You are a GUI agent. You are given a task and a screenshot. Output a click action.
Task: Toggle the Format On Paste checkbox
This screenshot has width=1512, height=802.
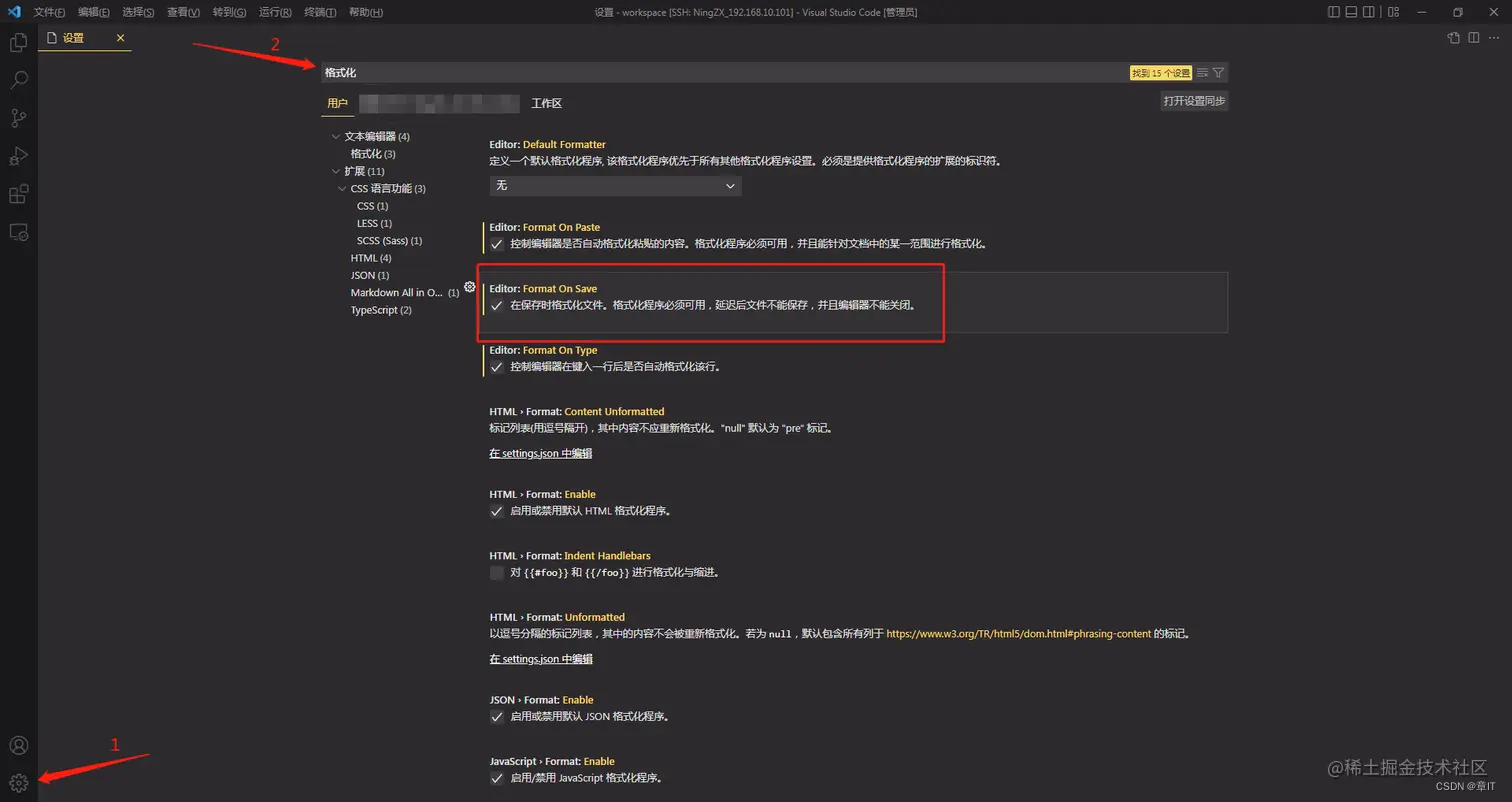coord(497,244)
